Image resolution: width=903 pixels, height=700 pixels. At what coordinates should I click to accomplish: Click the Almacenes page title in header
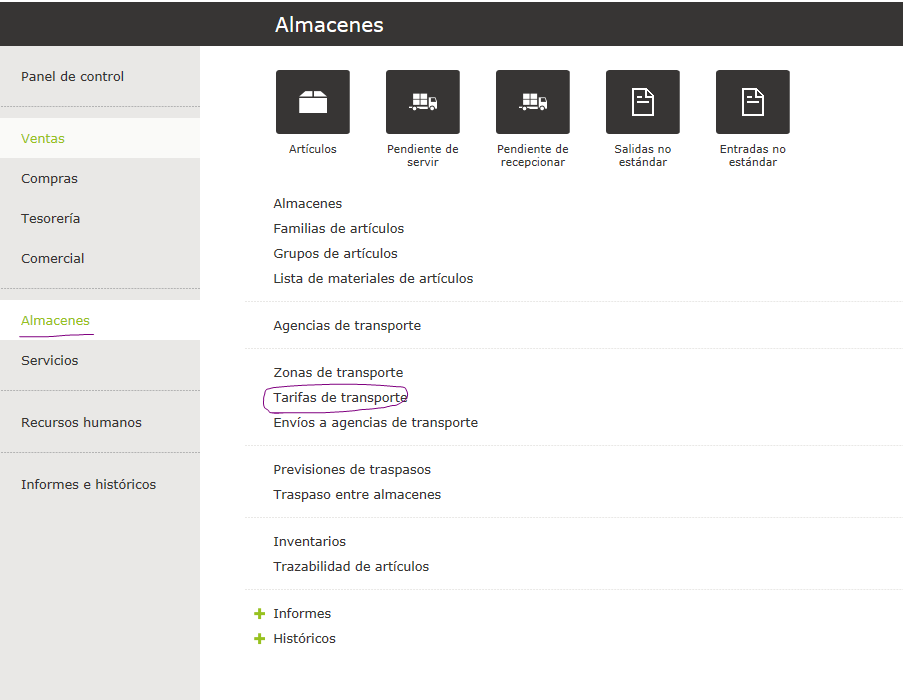329,25
